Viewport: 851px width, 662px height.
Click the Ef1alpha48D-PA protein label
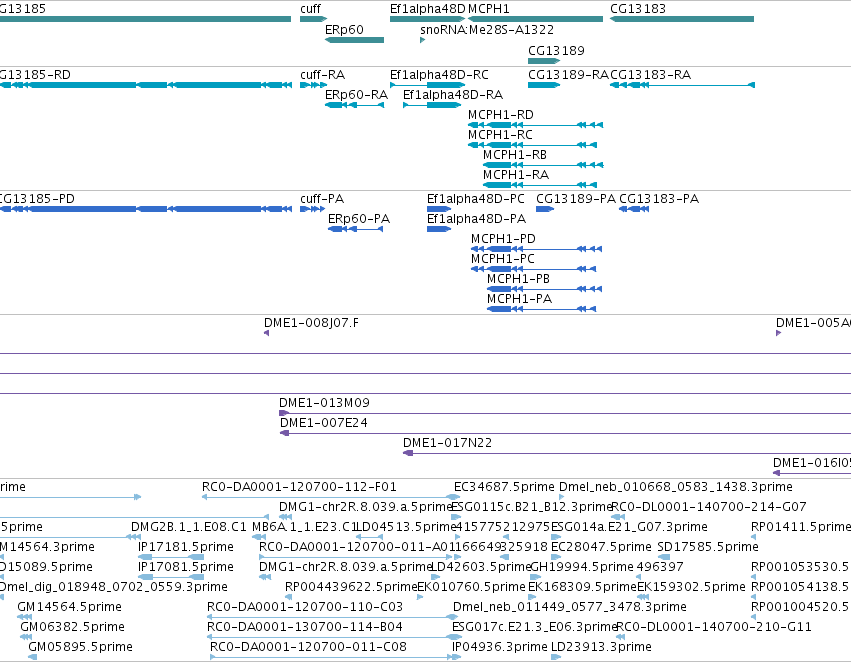pos(476,219)
